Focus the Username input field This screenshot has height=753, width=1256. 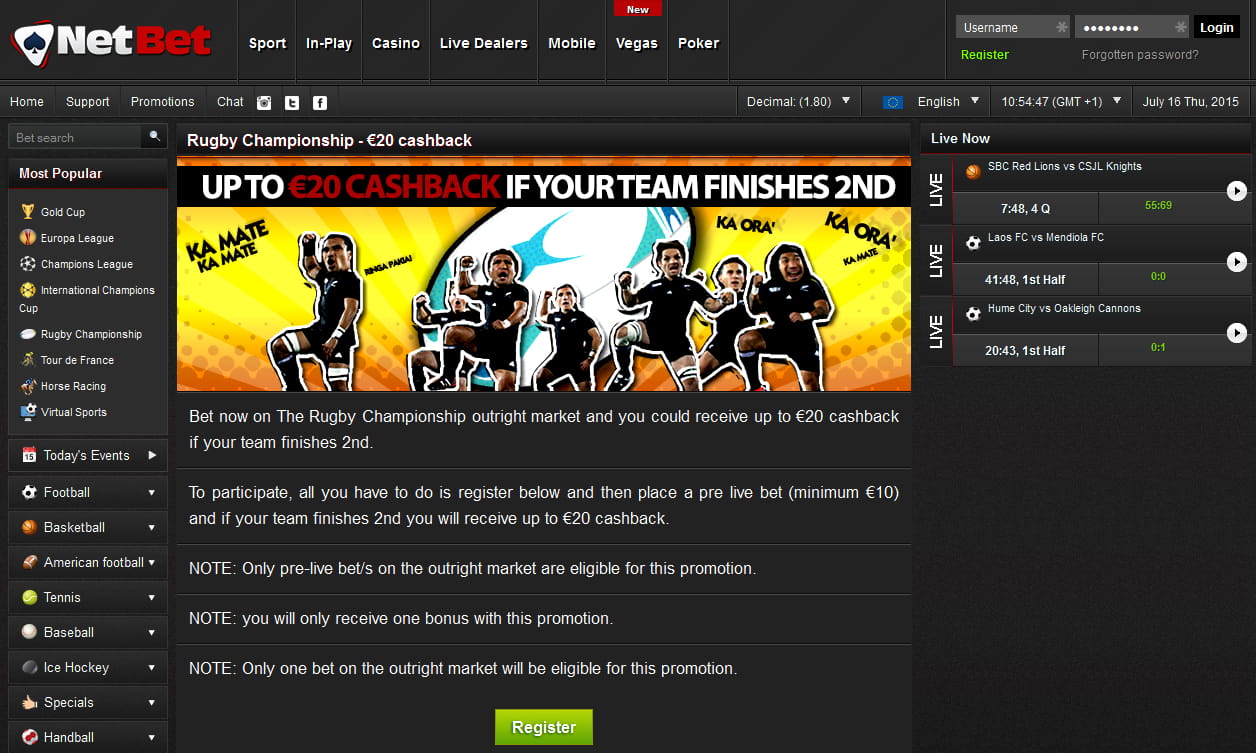point(1012,27)
